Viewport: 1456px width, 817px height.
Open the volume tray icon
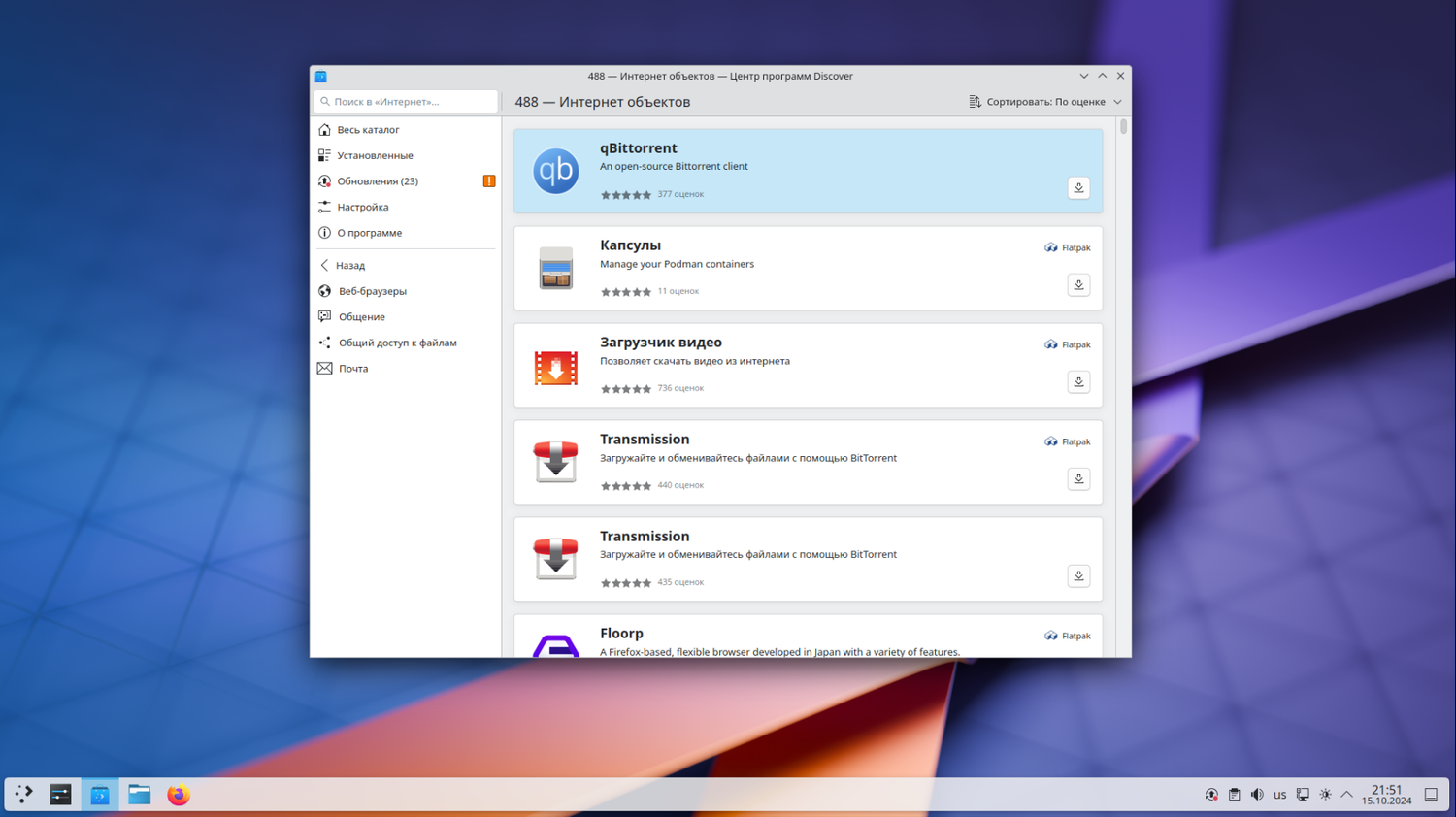click(1257, 795)
